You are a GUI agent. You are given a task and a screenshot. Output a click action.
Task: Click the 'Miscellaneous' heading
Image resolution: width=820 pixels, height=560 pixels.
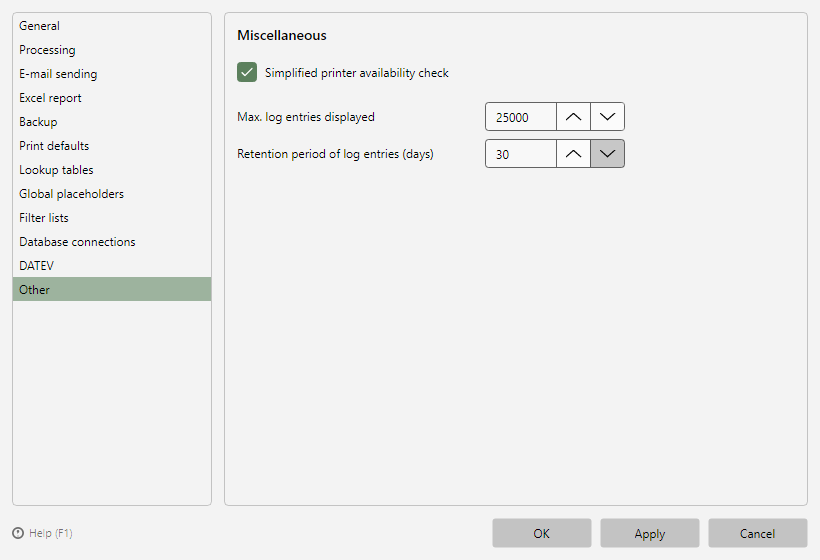click(282, 35)
